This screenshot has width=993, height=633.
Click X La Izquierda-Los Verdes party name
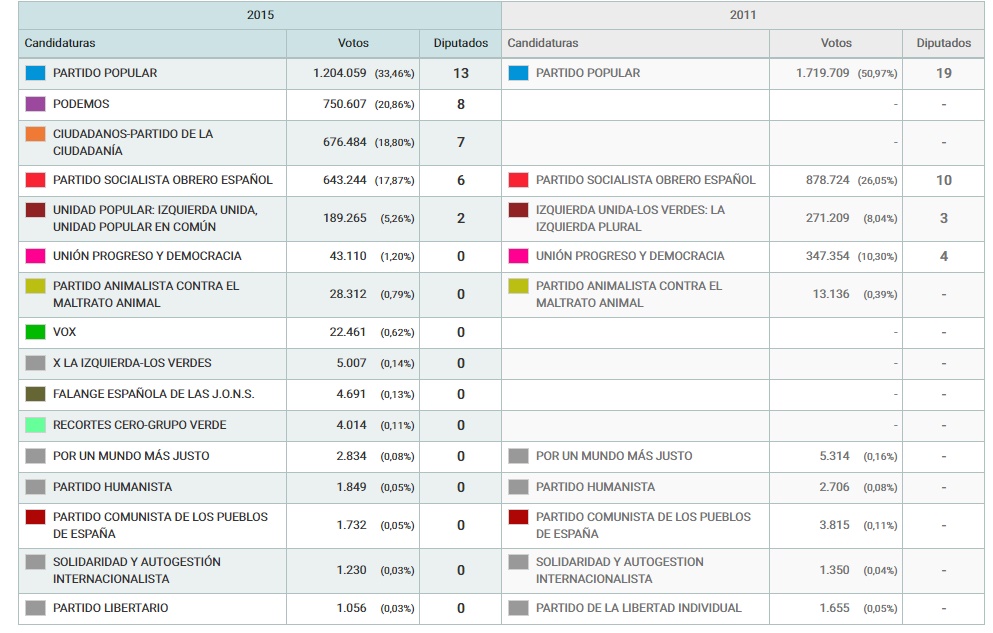pyautogui.click(x=132, y=363)
